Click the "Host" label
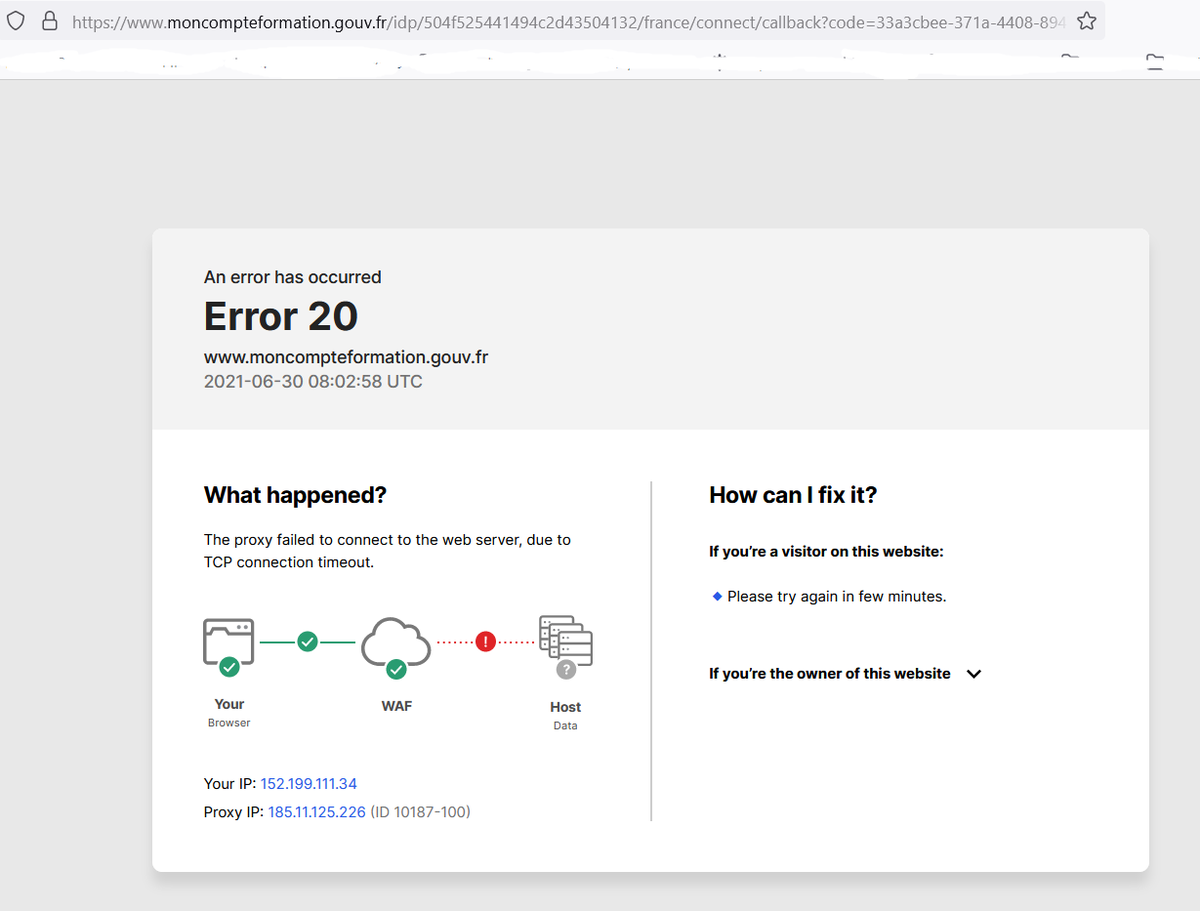Image resolution: width=1200 pixels, height=911 pixels. [x=565, y=707]
